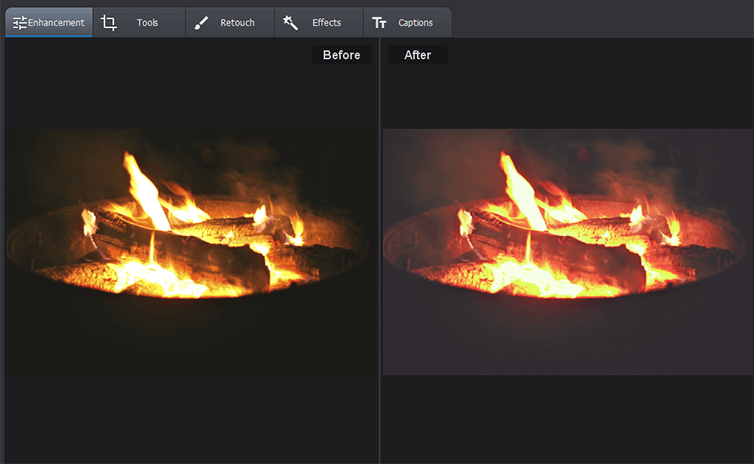Switch to the Tools tab
Viewport: 754px width, 464px height.
click(139, 22)
